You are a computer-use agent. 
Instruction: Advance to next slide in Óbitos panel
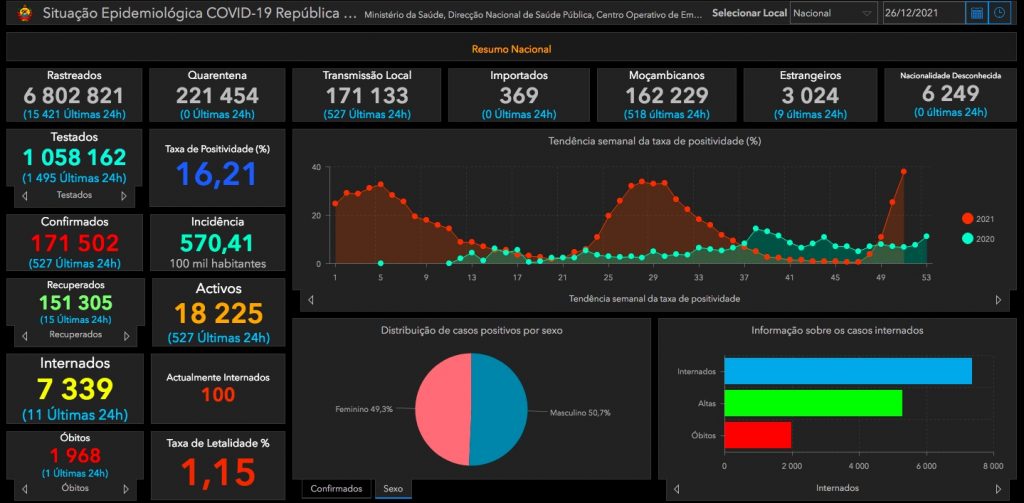click(x=126, y=489)
